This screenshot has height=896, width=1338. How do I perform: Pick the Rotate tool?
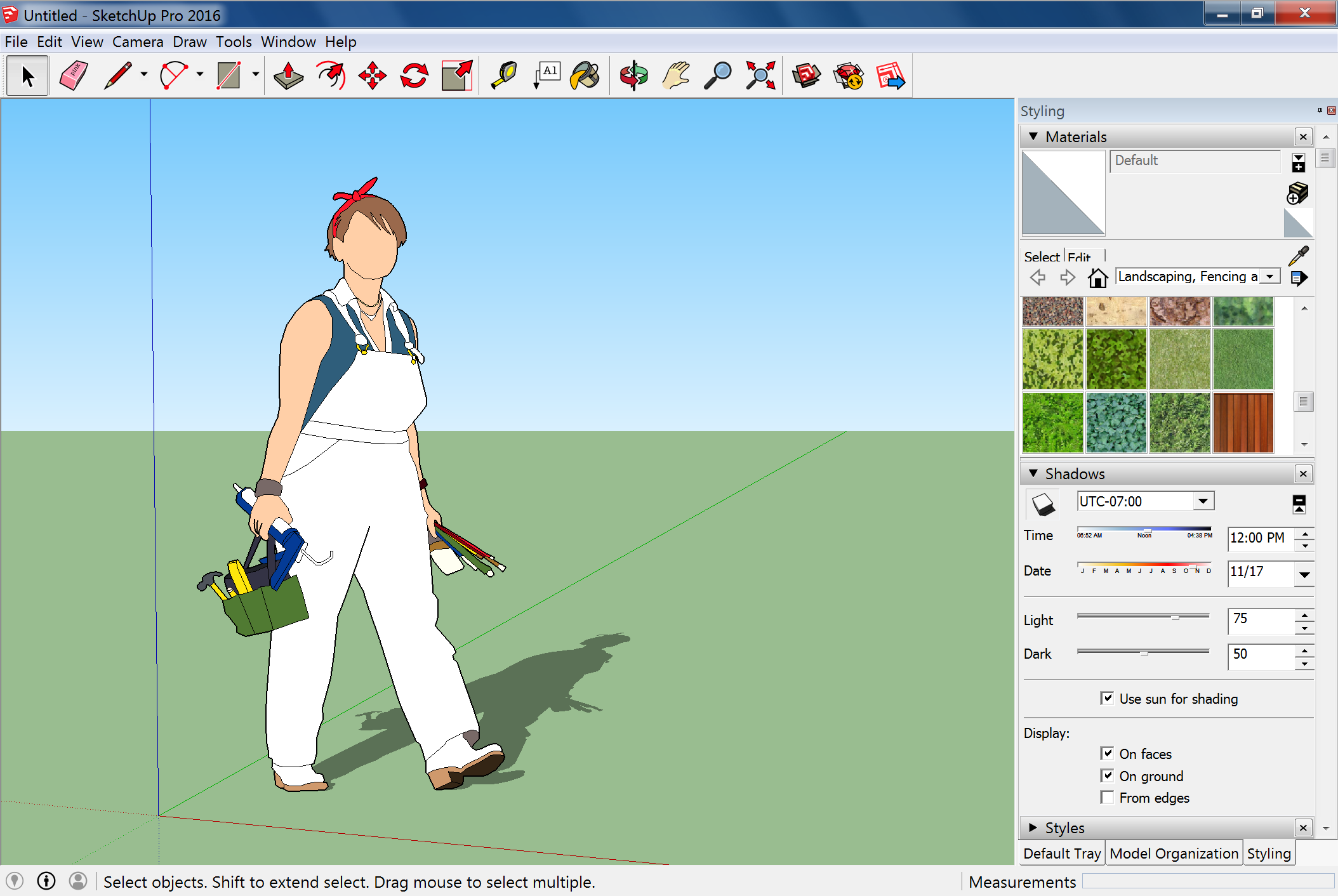pyautogui.click(x=414, y=76)
